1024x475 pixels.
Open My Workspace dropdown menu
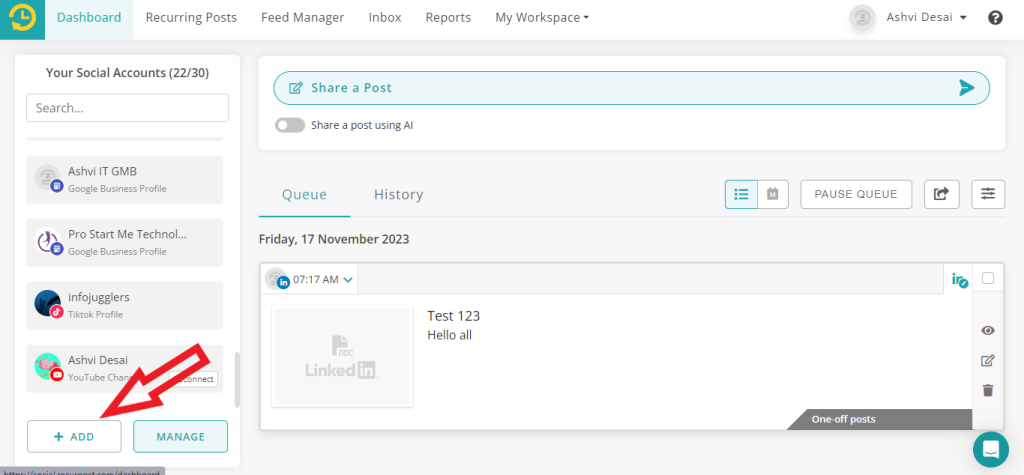pos(542,18)
